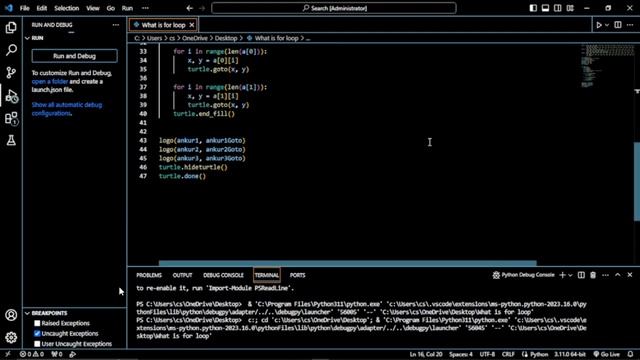Open terminal panel more actions ellipsis
640x360 pixels.
(x=605, y=275)
